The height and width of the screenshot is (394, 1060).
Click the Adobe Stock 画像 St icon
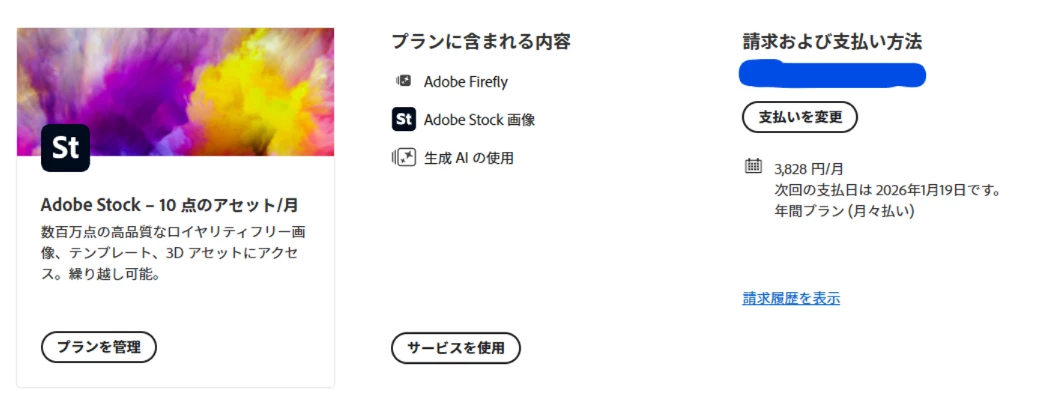[404, 120]
